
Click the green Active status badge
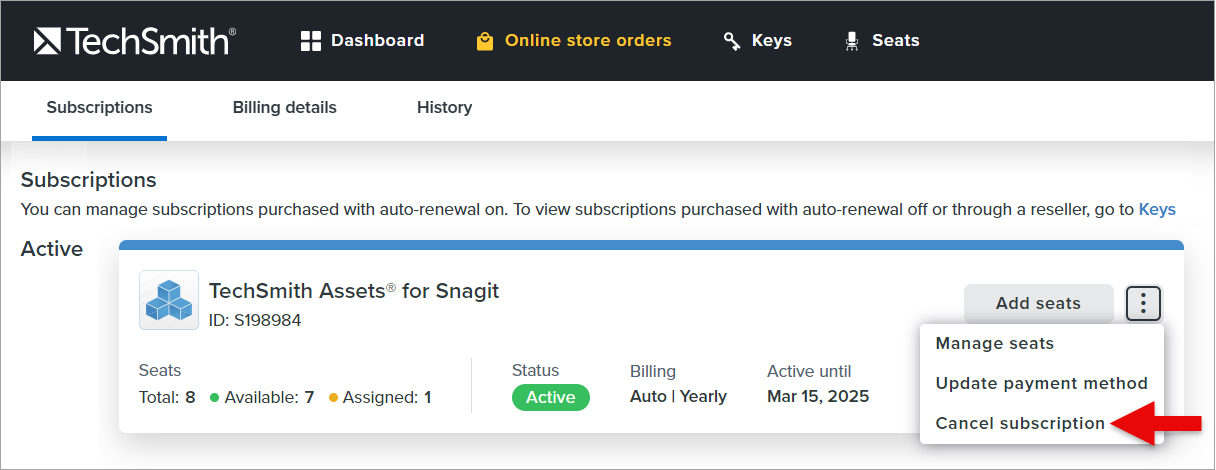[x=550, y=398]
